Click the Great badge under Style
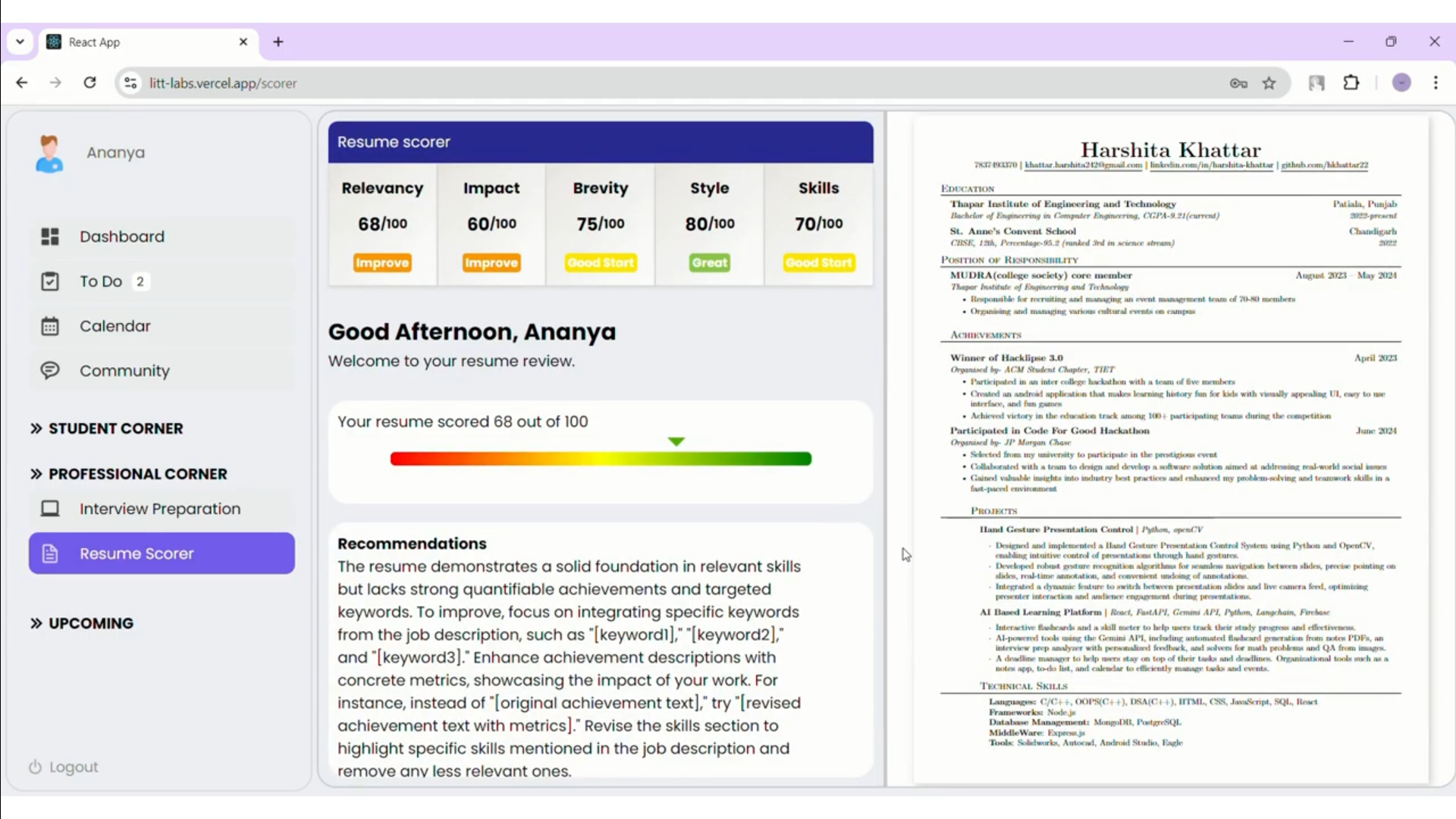Viewport: 1456px width, 819px height. 709,263
